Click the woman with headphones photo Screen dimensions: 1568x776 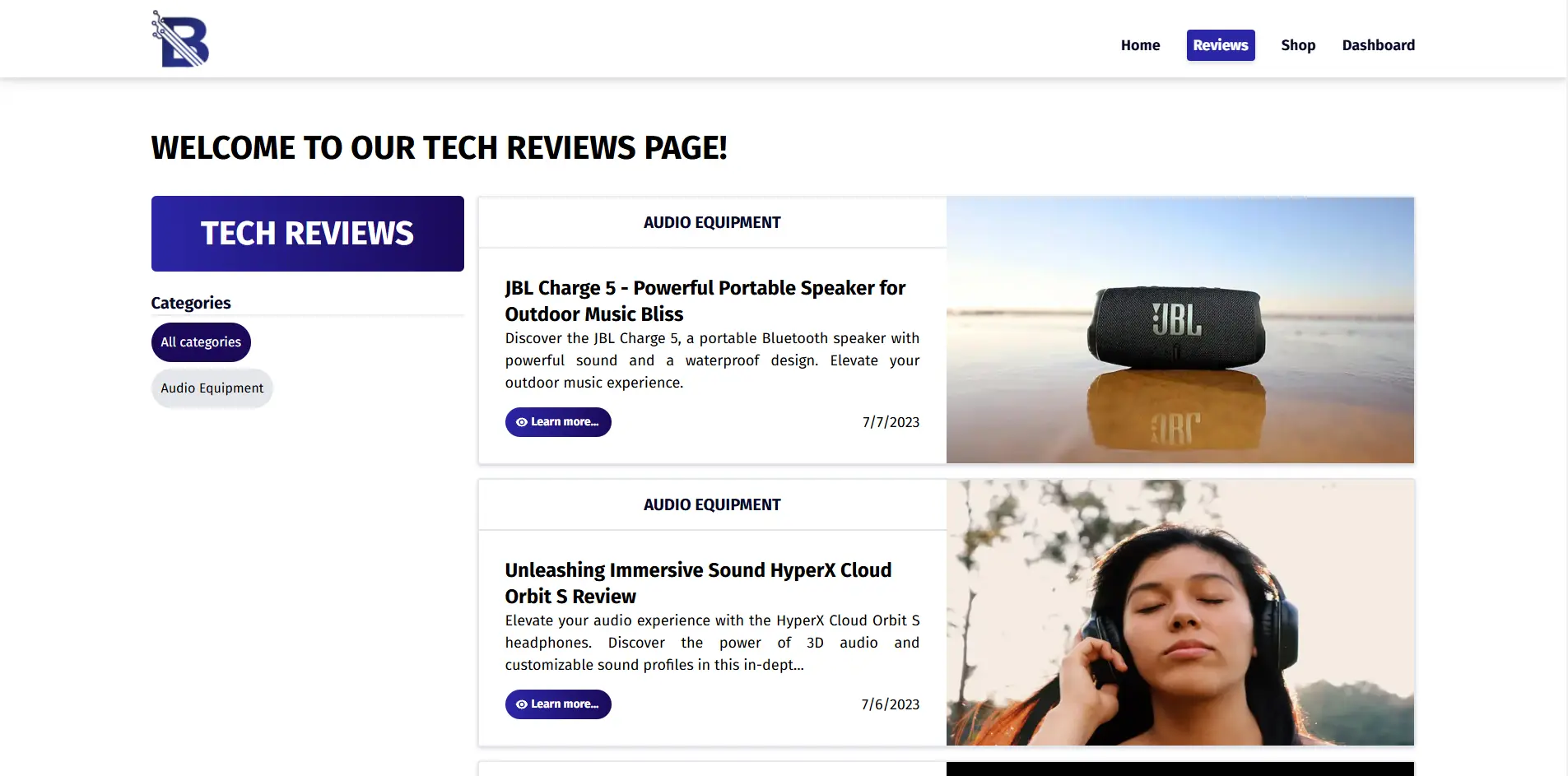tap(1180, 612)
